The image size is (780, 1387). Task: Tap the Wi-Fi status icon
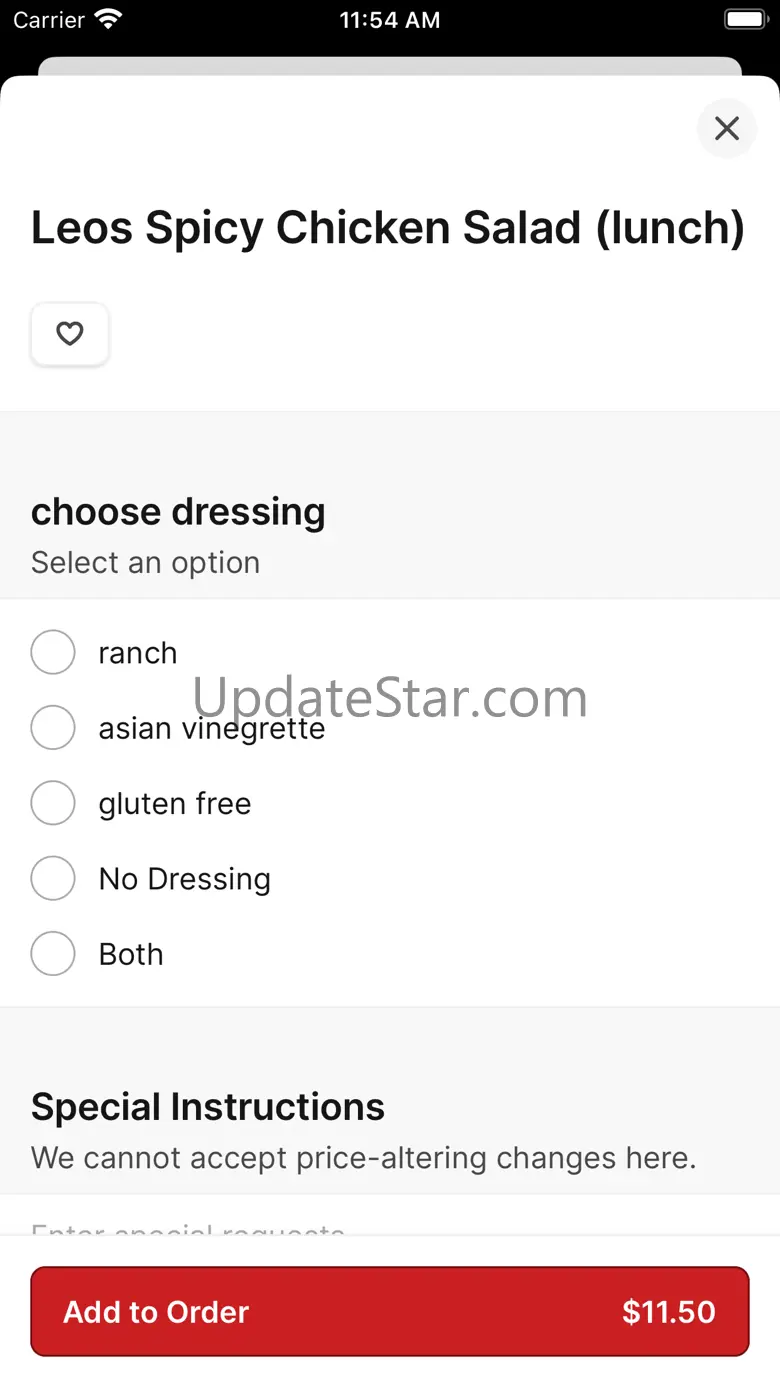tap(108, 19)
